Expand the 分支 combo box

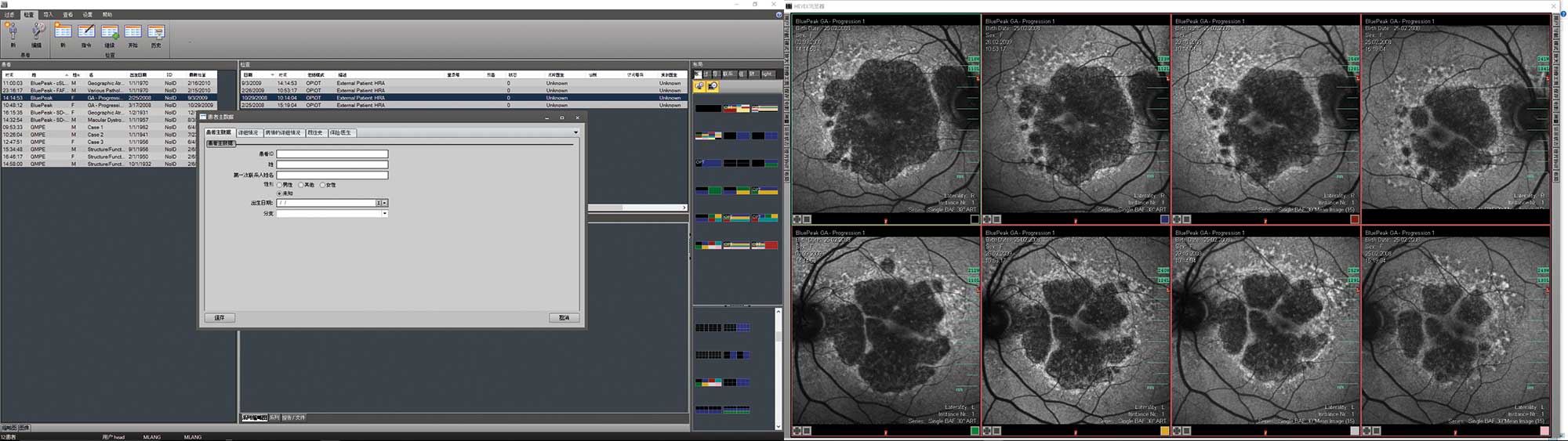(384, 214)
